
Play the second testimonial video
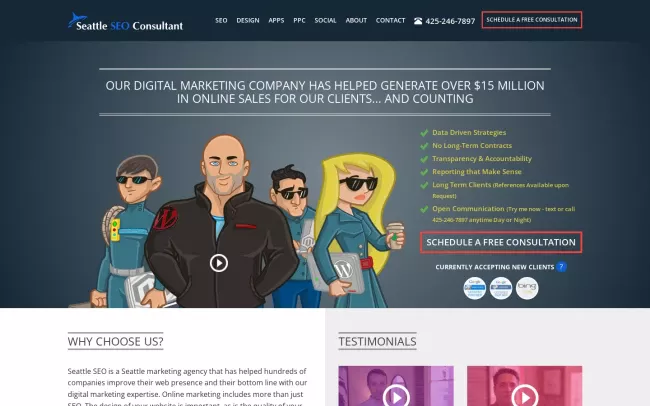pos(524,395)
